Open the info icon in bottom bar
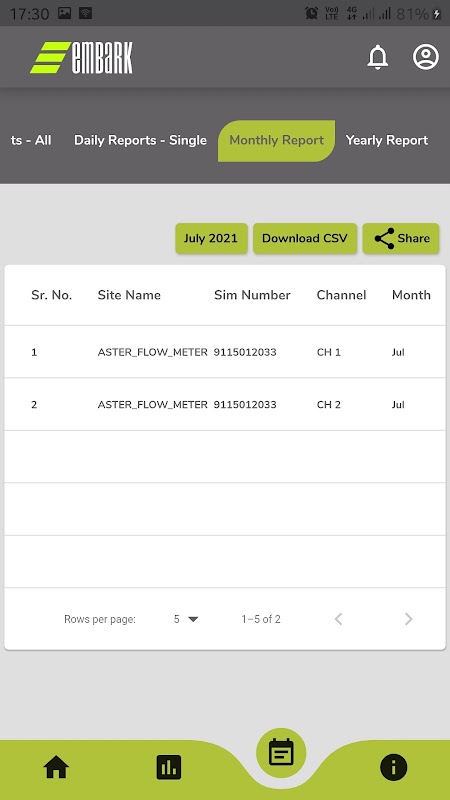 pos(393,767)
